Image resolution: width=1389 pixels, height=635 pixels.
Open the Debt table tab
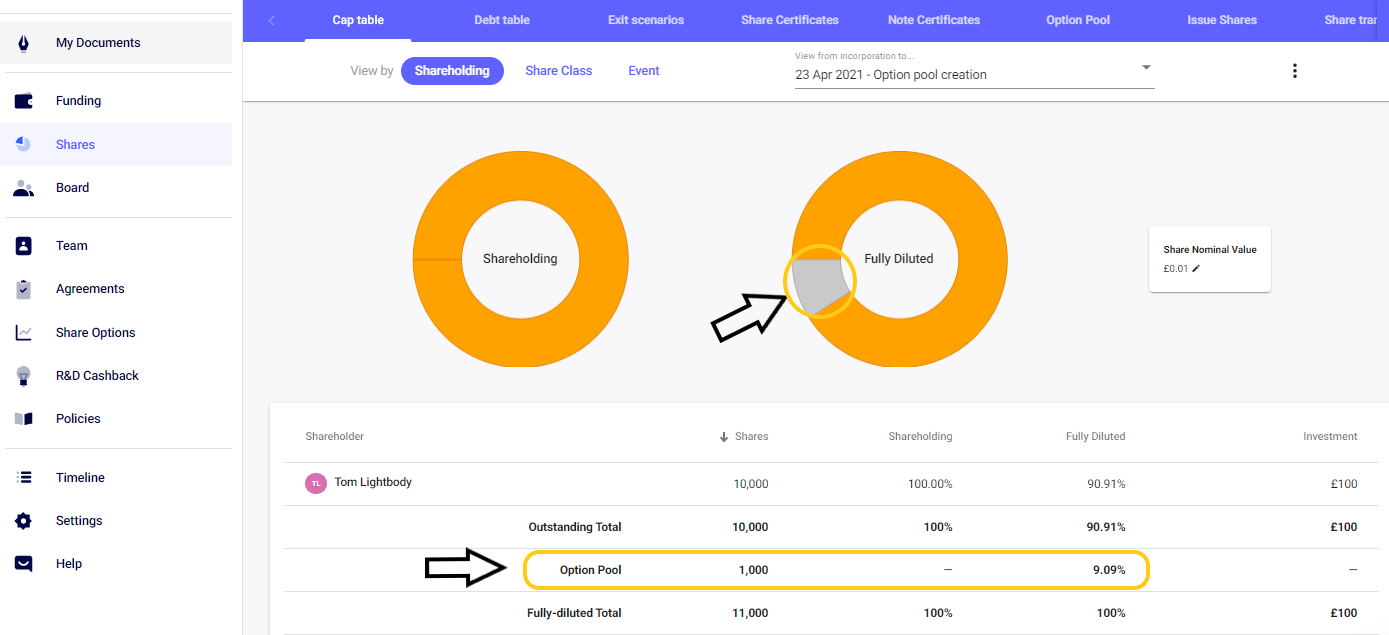(x=501, y=20)
